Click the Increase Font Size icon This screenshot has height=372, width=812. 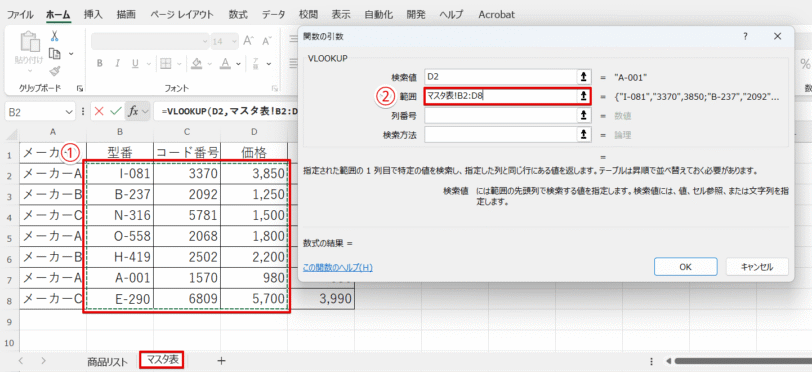249,41
